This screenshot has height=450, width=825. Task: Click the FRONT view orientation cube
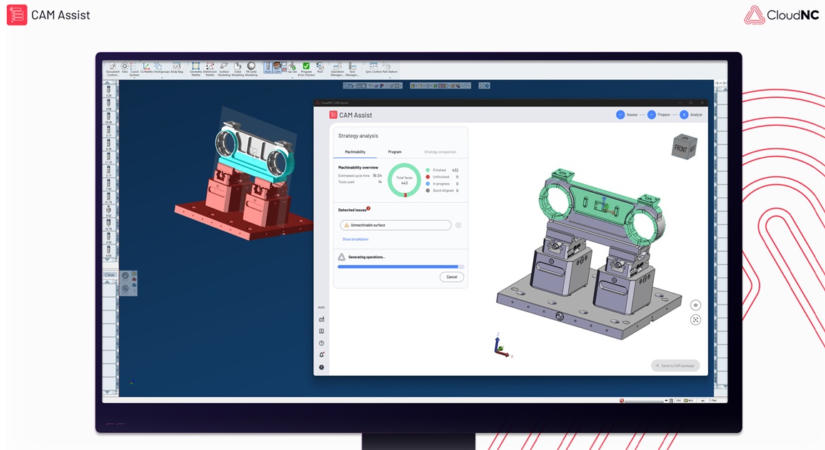coord(684,147)
